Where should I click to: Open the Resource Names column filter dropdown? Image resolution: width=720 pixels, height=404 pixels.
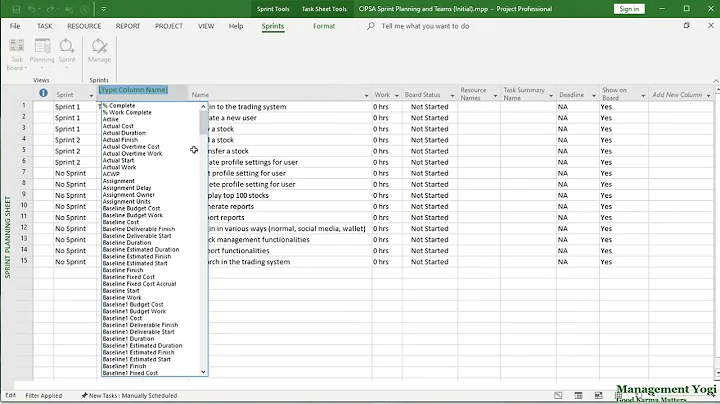click(x=495, y=95)
